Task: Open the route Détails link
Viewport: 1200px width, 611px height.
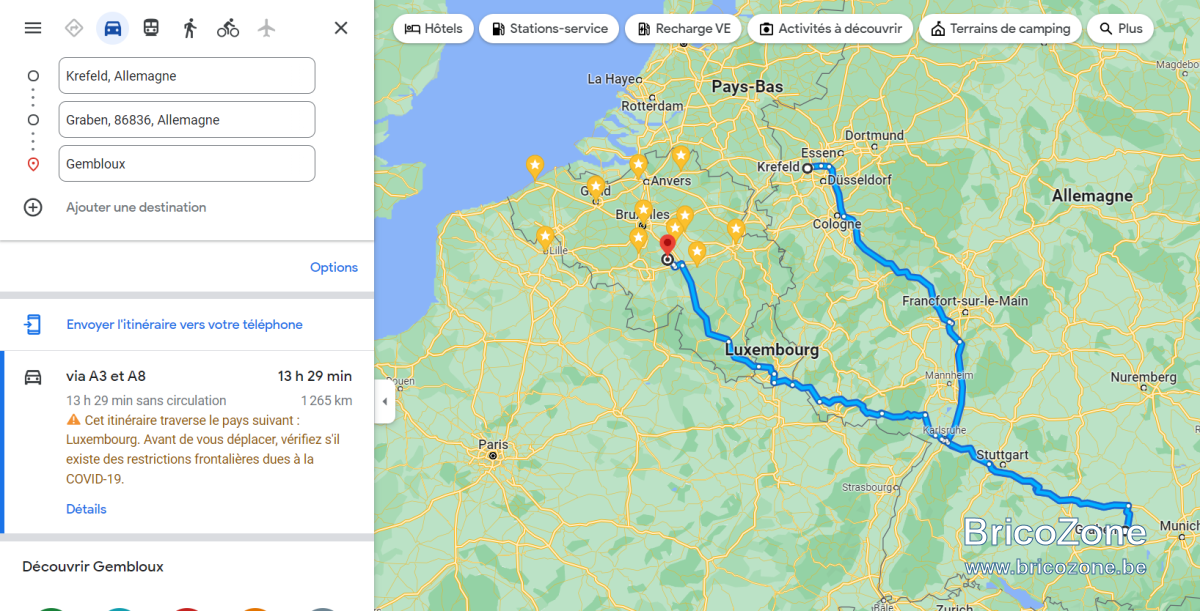Action: [x=86, y=509]
